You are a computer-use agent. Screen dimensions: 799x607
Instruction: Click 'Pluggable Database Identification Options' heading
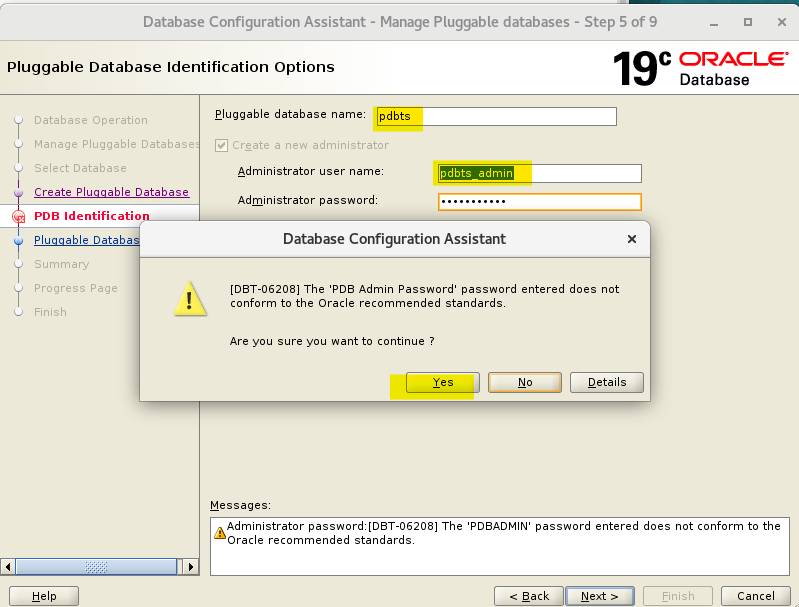click(x=171, y=67)
